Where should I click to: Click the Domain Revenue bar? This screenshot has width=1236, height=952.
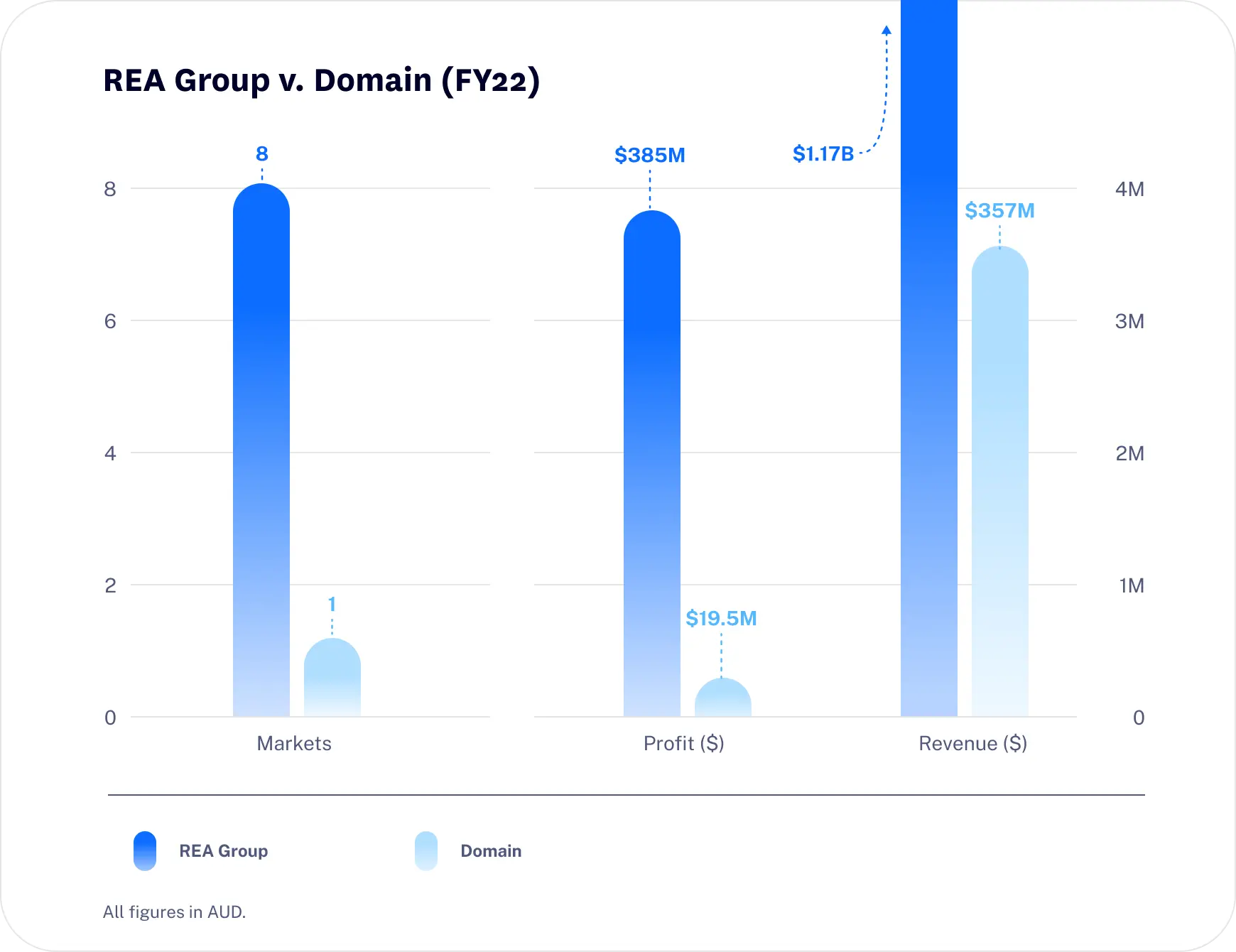pyautogui.click(x=1000, y=481)
